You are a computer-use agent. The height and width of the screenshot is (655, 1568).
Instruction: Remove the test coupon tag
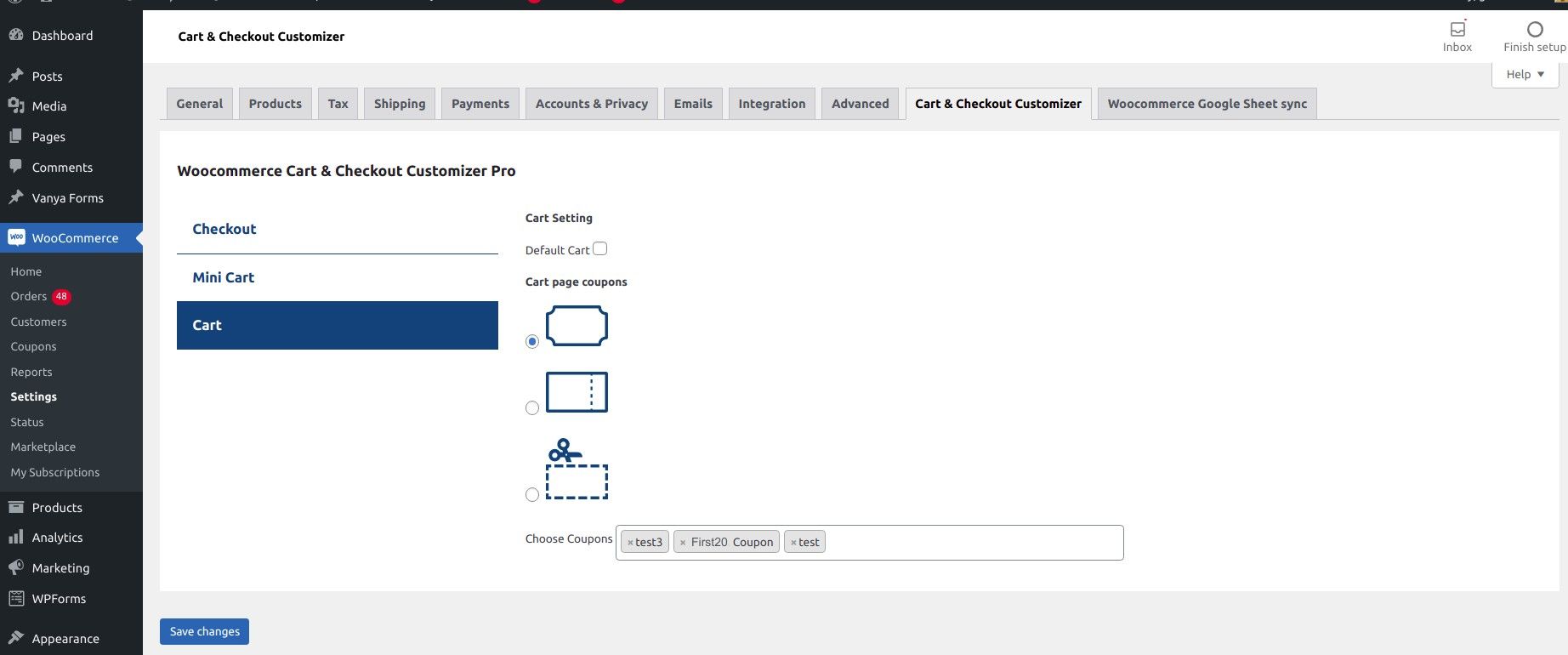pos(793,543)
